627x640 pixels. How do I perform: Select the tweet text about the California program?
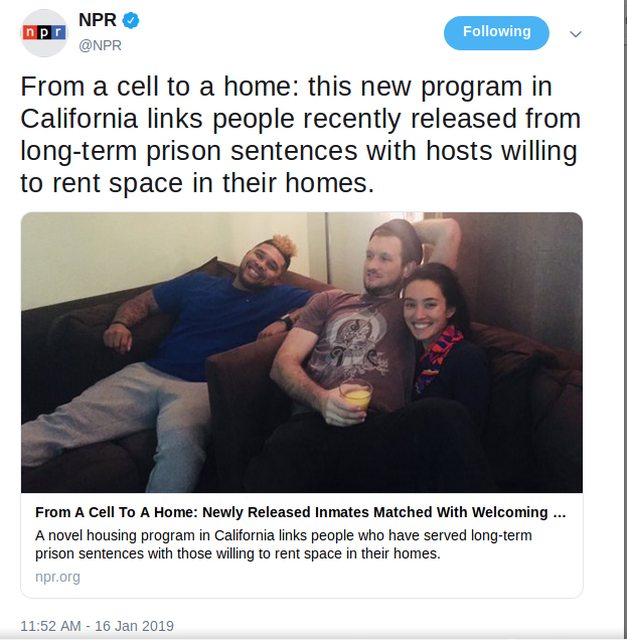300,135
